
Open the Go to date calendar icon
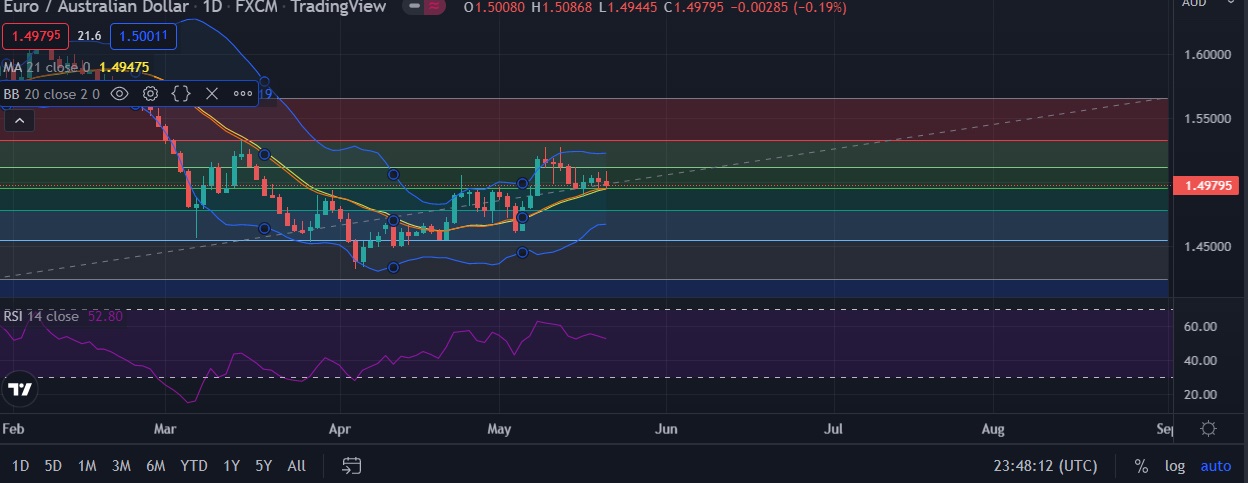pyautogui.click(x=351, y=466)
